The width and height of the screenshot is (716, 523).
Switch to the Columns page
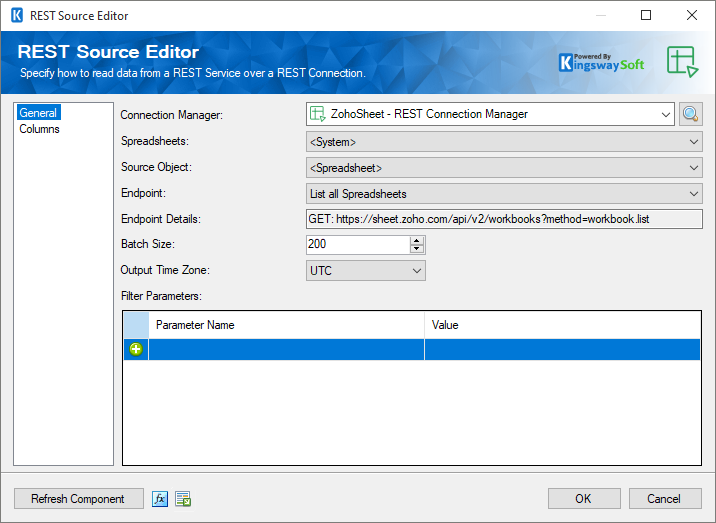click(x=39, y=129)
